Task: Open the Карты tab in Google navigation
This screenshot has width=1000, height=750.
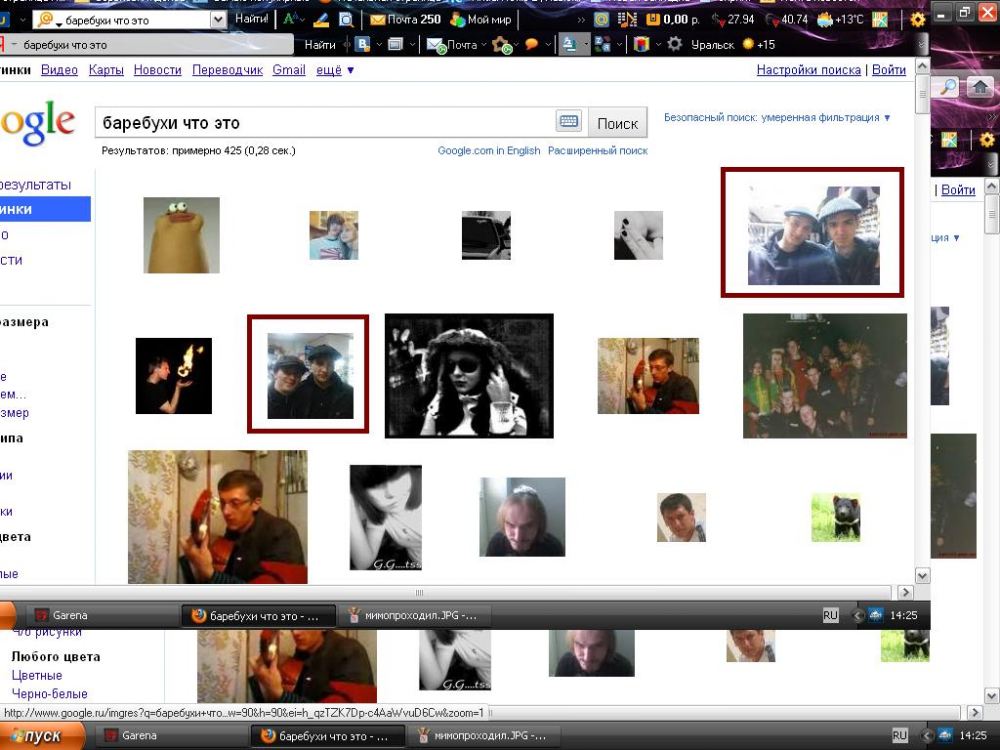Action: [x=106, y=70]
